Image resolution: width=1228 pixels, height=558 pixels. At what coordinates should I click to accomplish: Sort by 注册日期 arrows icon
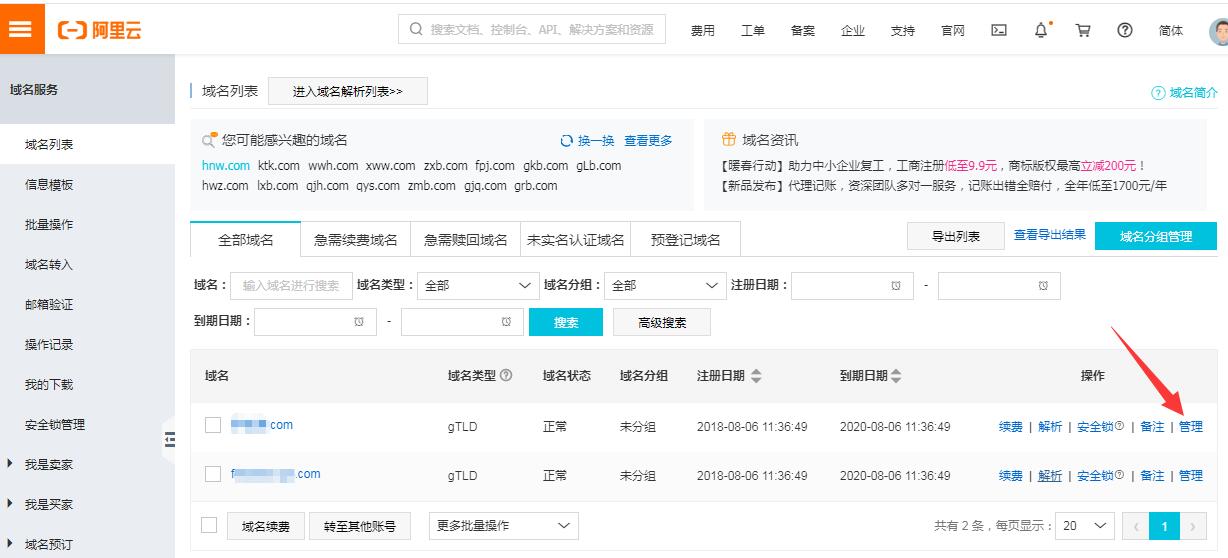[756, 376]
